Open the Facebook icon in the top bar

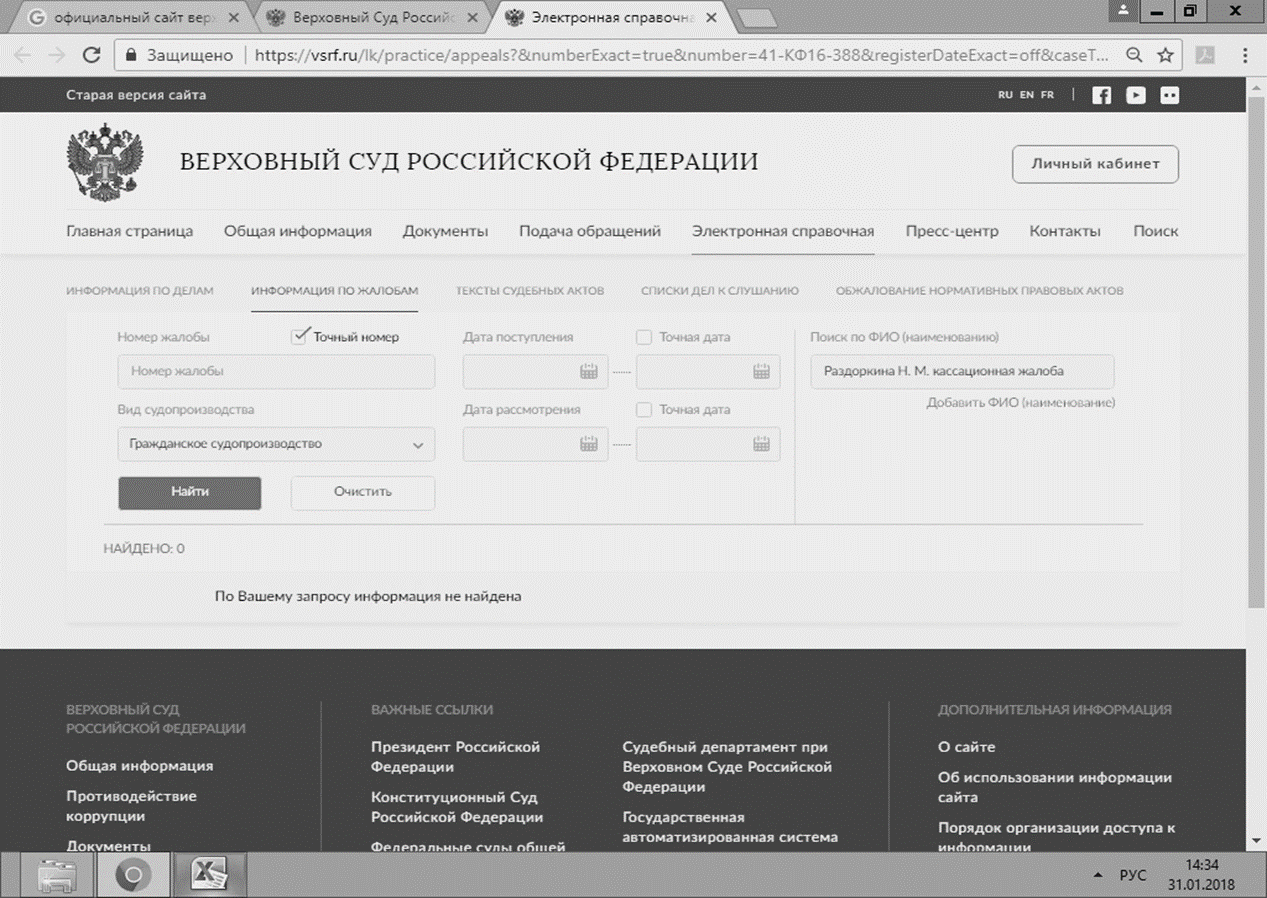coord(1101,95)
